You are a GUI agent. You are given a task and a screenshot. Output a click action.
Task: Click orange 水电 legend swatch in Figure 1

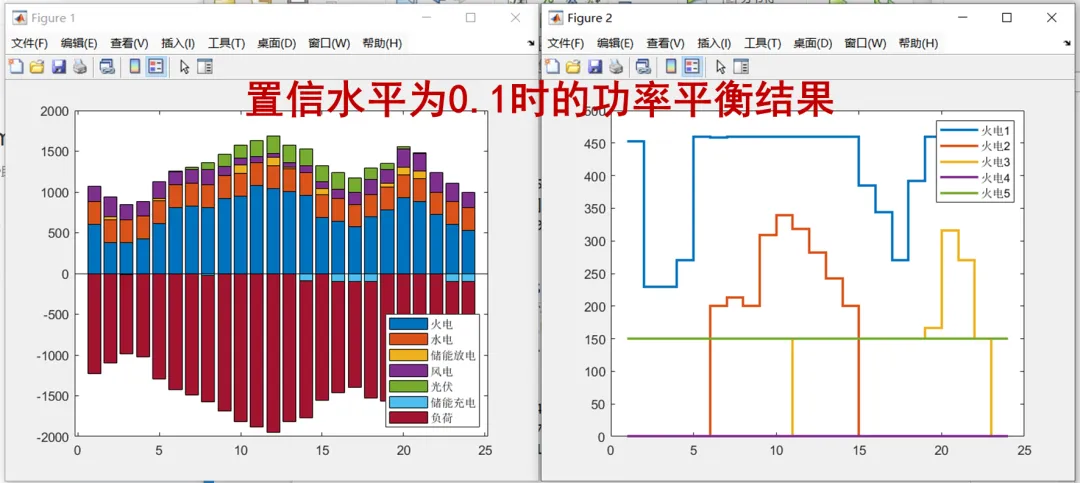point(408,339)
